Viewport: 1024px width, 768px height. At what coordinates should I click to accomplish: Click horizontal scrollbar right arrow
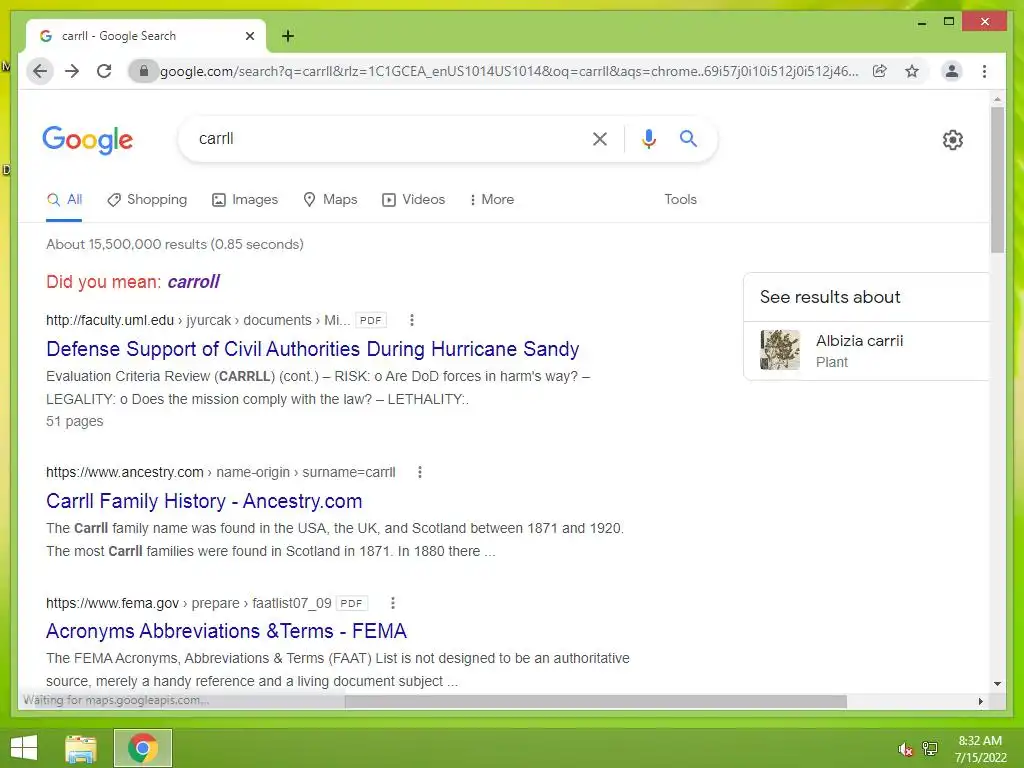980,701
